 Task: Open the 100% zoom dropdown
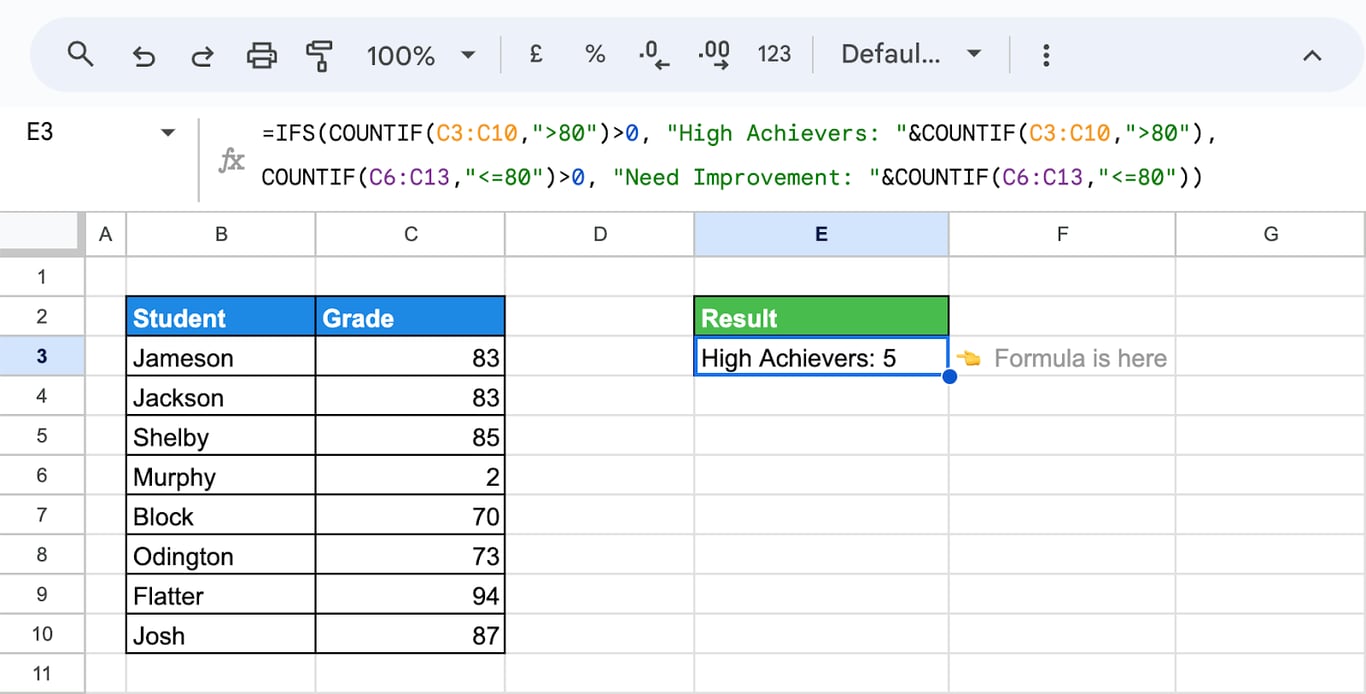421,55
